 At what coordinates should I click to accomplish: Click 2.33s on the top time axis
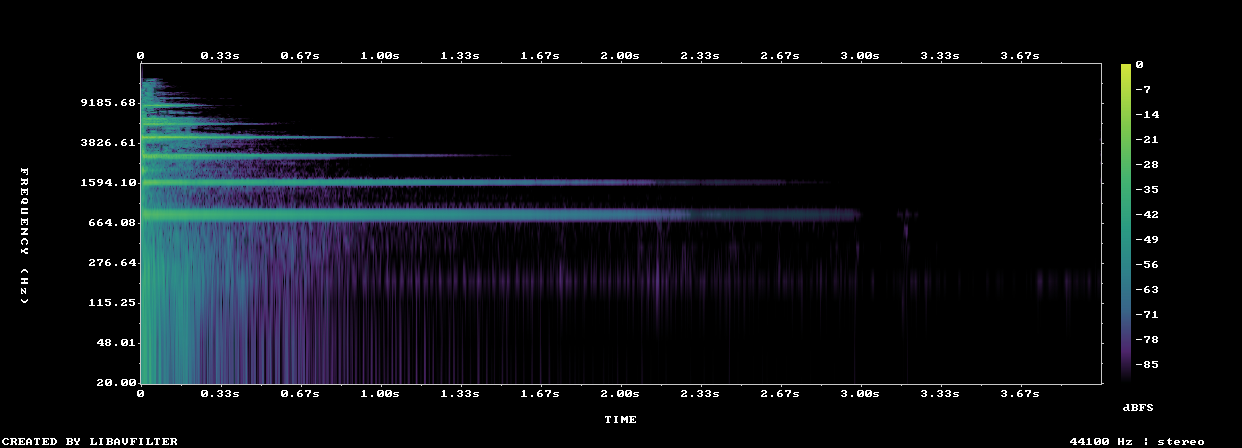(700, 56)
